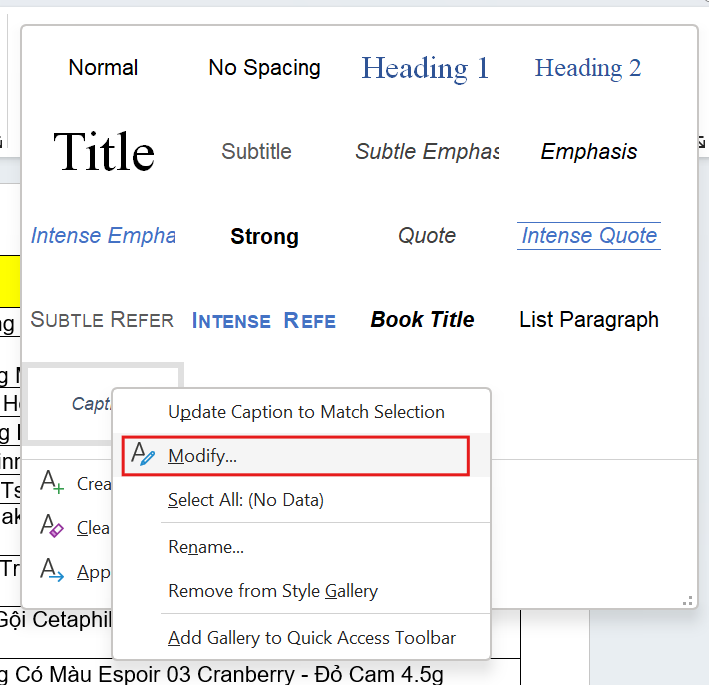
Task: Select the Intense Quote style
Action: click(589, 236)
